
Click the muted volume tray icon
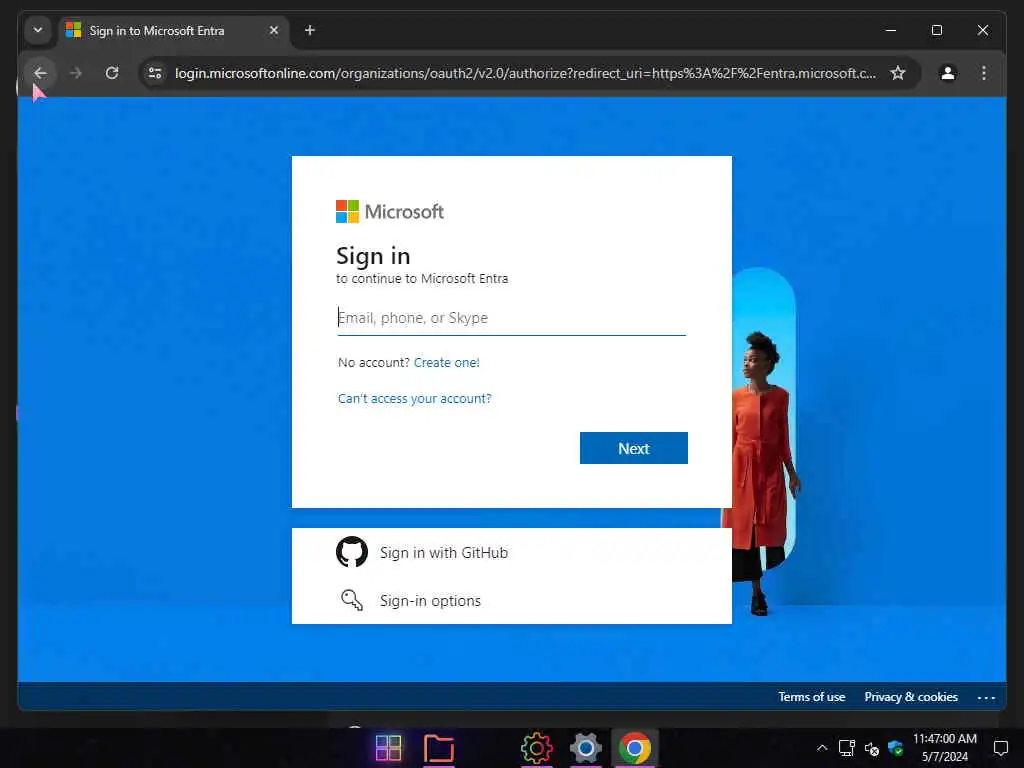tap(871, 748)
